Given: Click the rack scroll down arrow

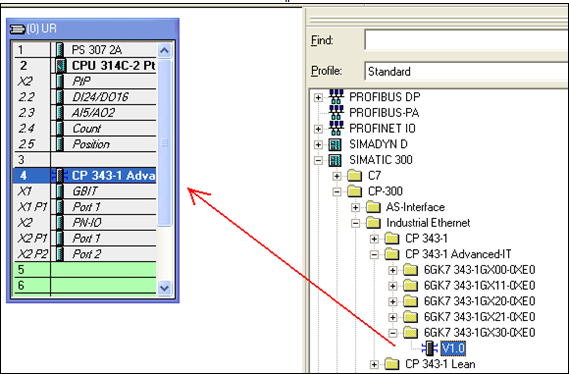Looking at the screenshot, I should point(164,288).
